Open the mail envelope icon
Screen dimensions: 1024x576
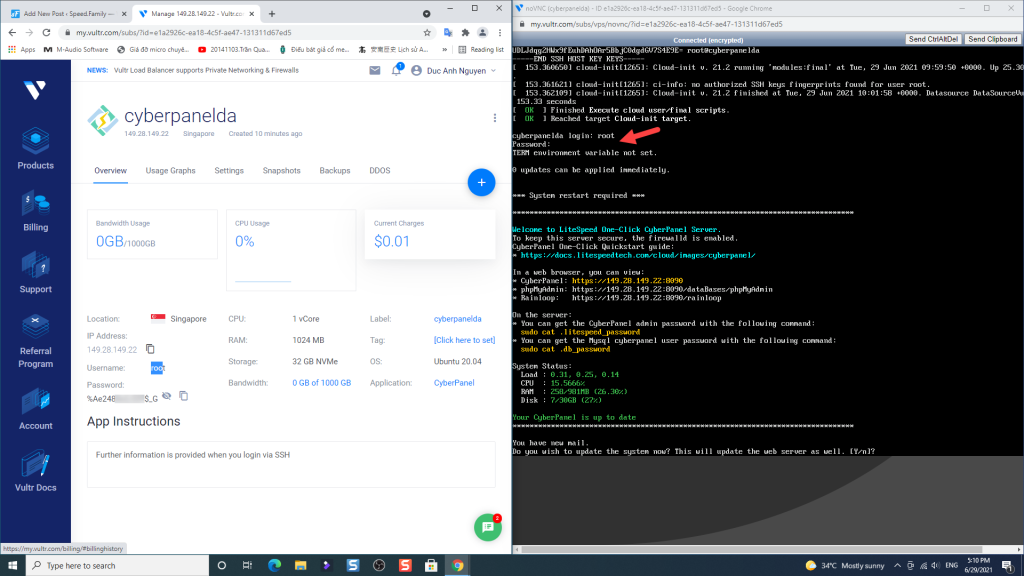[374, 70]
